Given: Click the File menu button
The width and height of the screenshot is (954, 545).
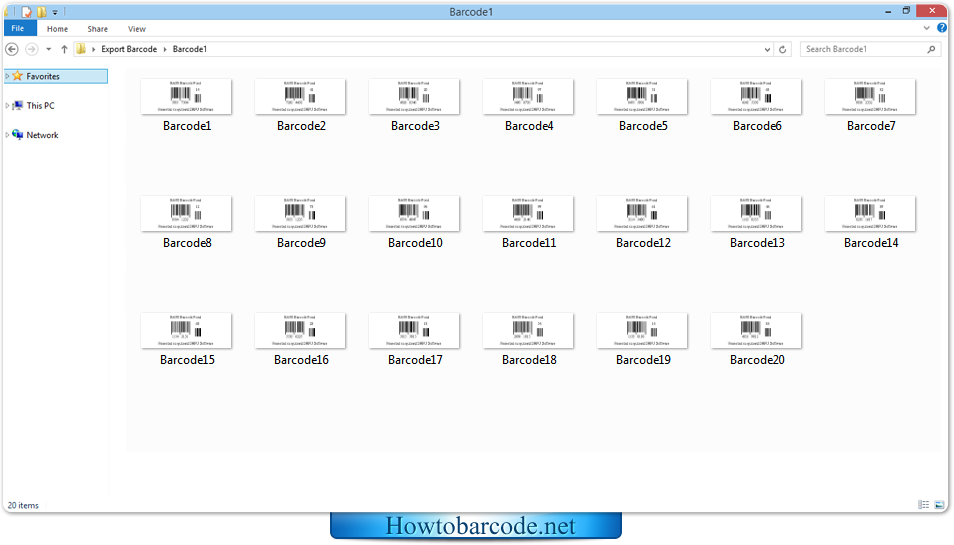Looking at the screenshot, I should click(19, 29).
